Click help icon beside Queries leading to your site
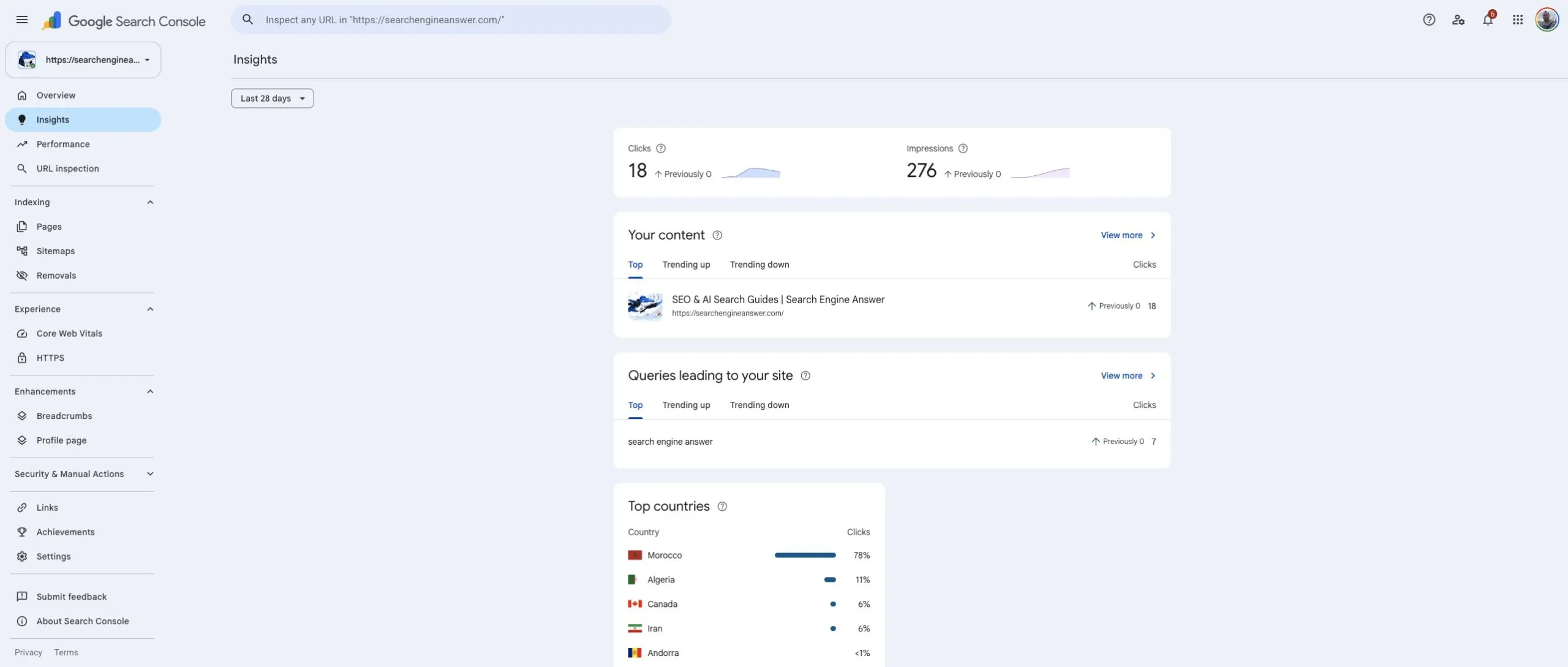Image resolution: width=1568 pixels, height=667 pixels. click(805, 375)
